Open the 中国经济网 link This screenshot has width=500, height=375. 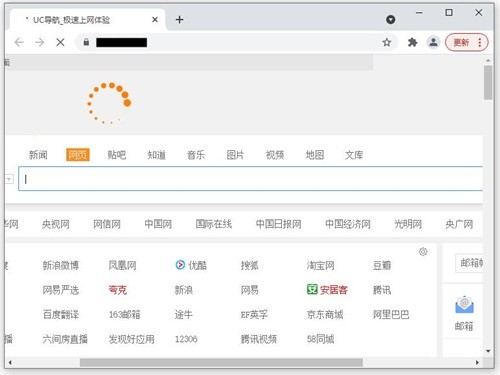click(348, 224)
